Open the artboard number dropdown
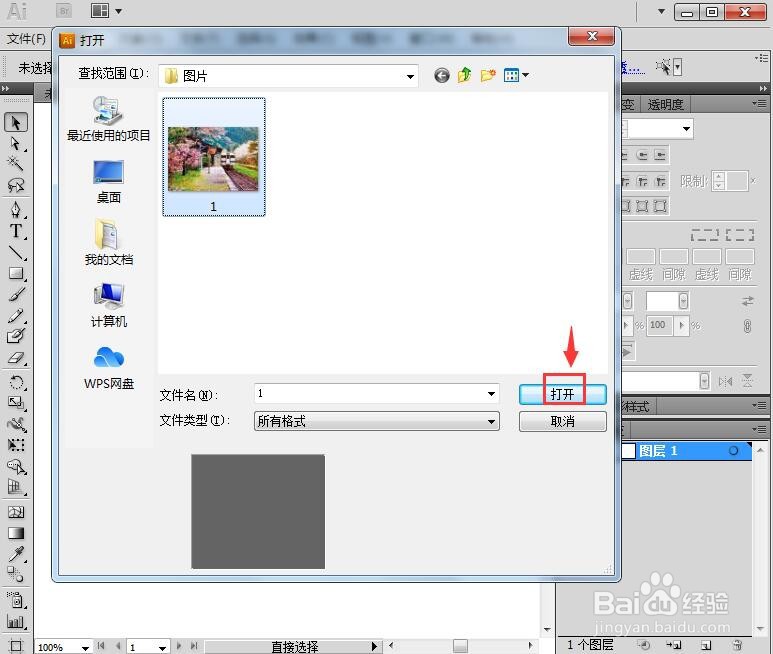773x654 pixels. 162,648
